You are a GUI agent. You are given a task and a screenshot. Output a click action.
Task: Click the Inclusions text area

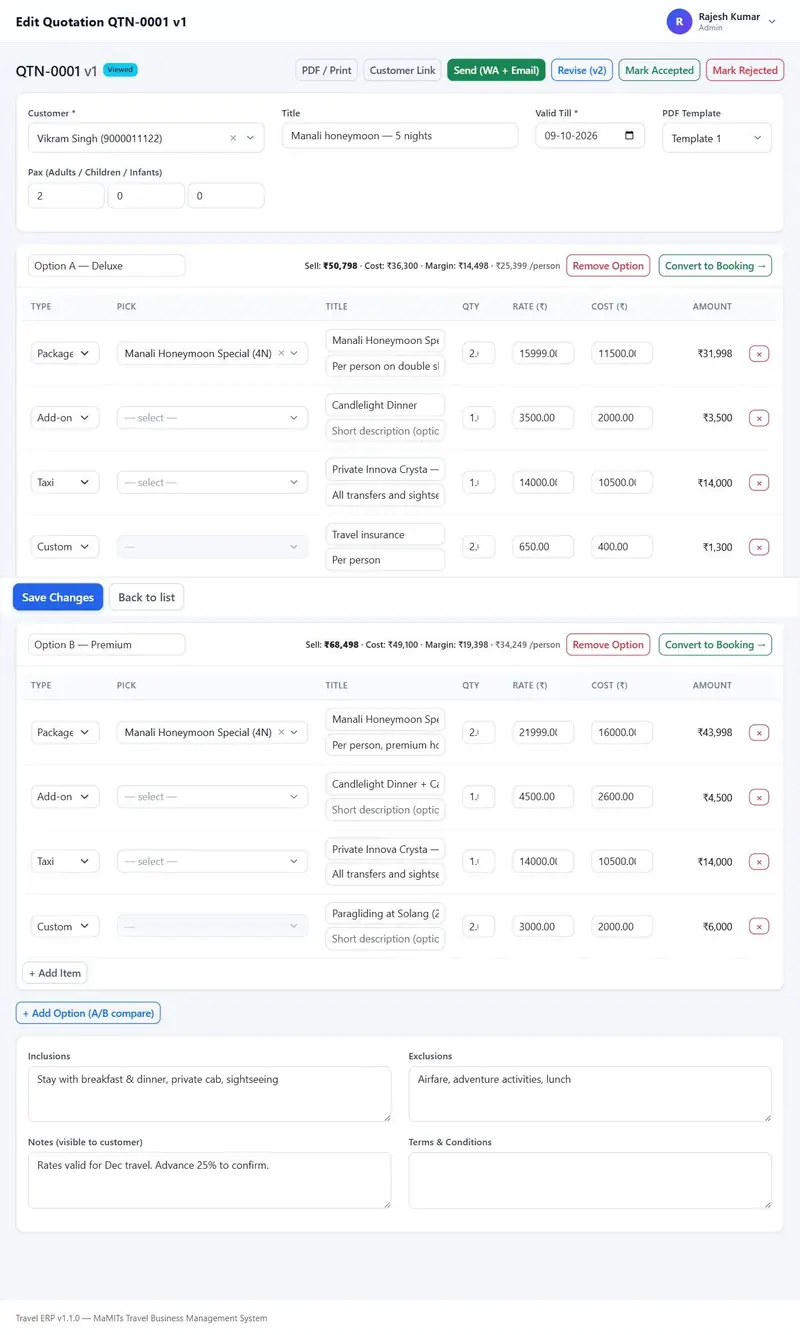click(209, 1094)
